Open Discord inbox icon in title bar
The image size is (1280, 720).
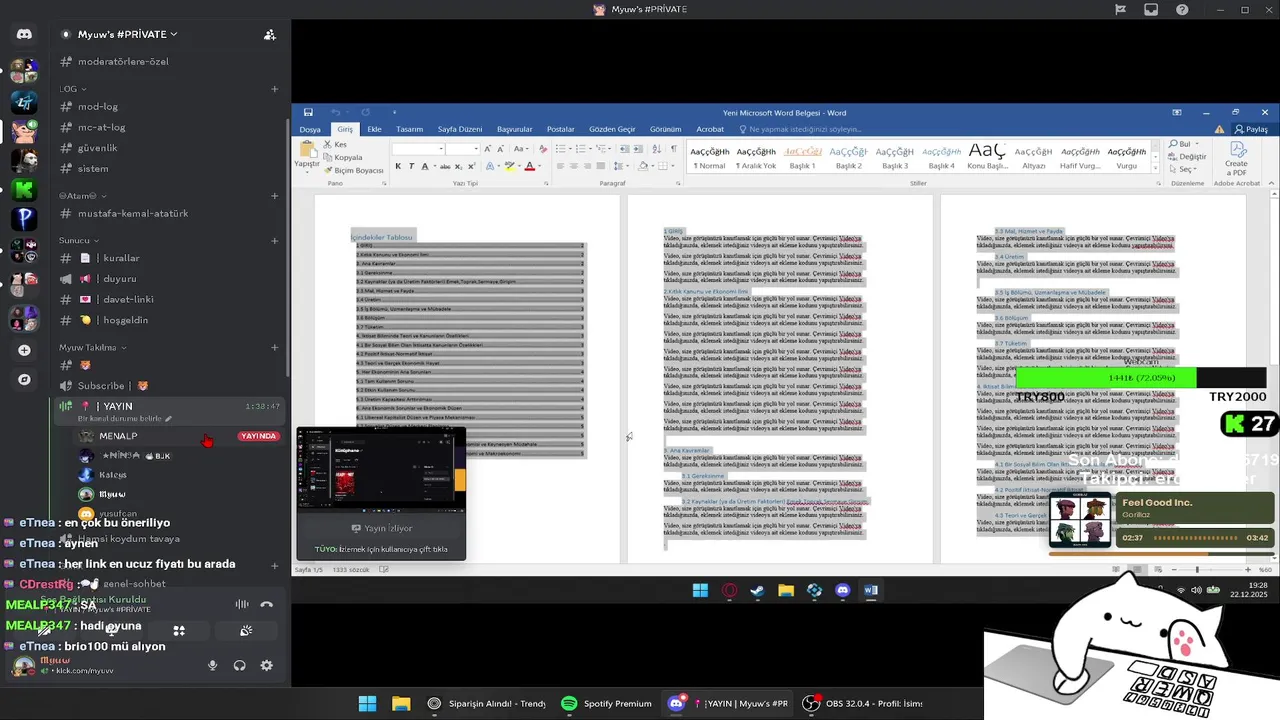[1151, 10]
